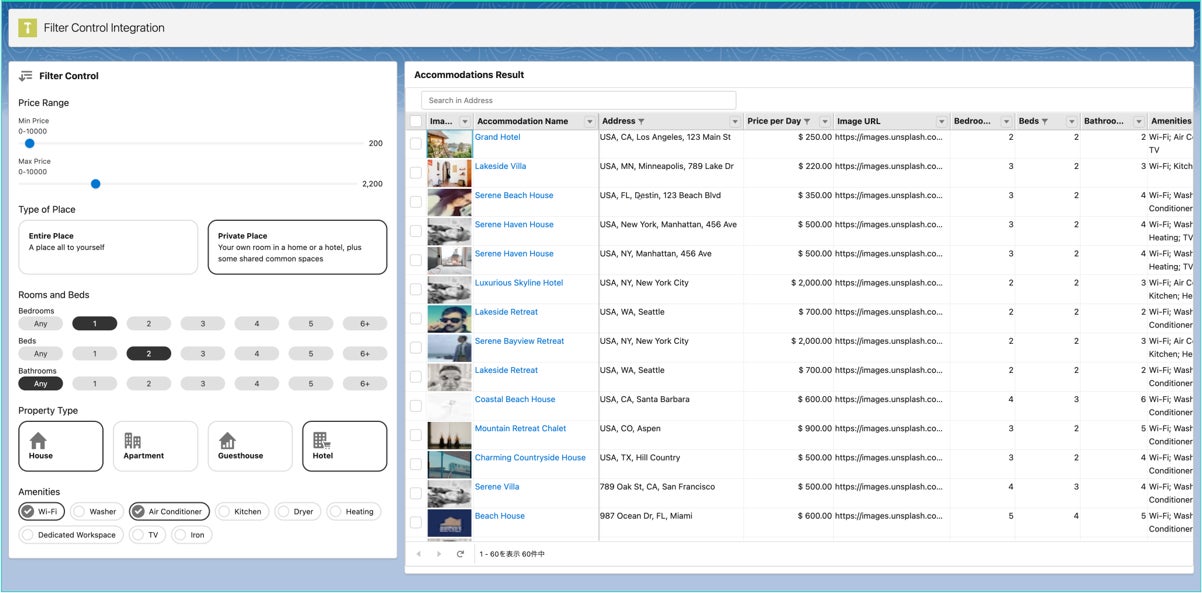Set Bedrooms to Any
This screenshot has width=1202, height=593.
point(40,324)
